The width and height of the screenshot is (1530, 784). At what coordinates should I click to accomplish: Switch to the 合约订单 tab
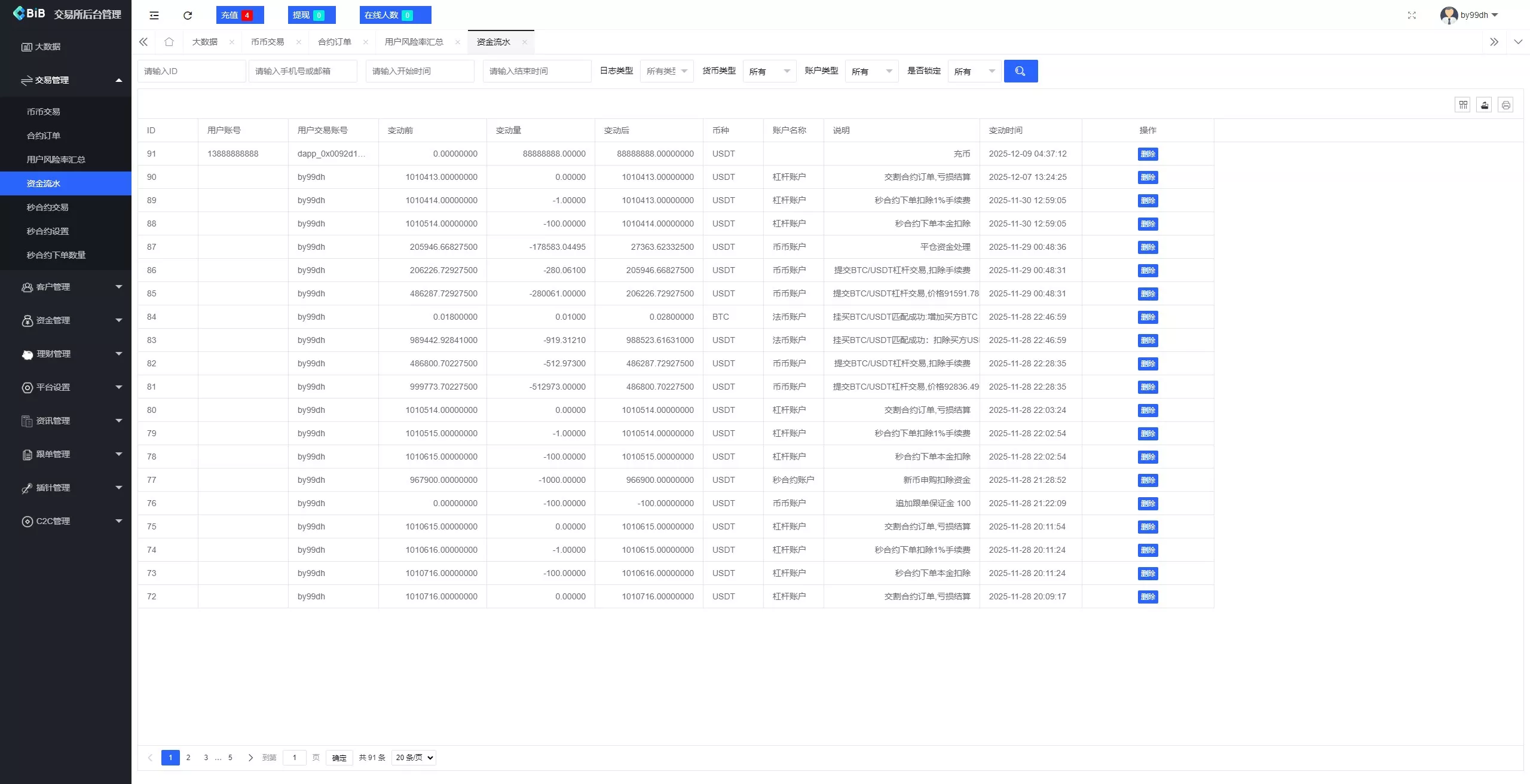[335, 42]
